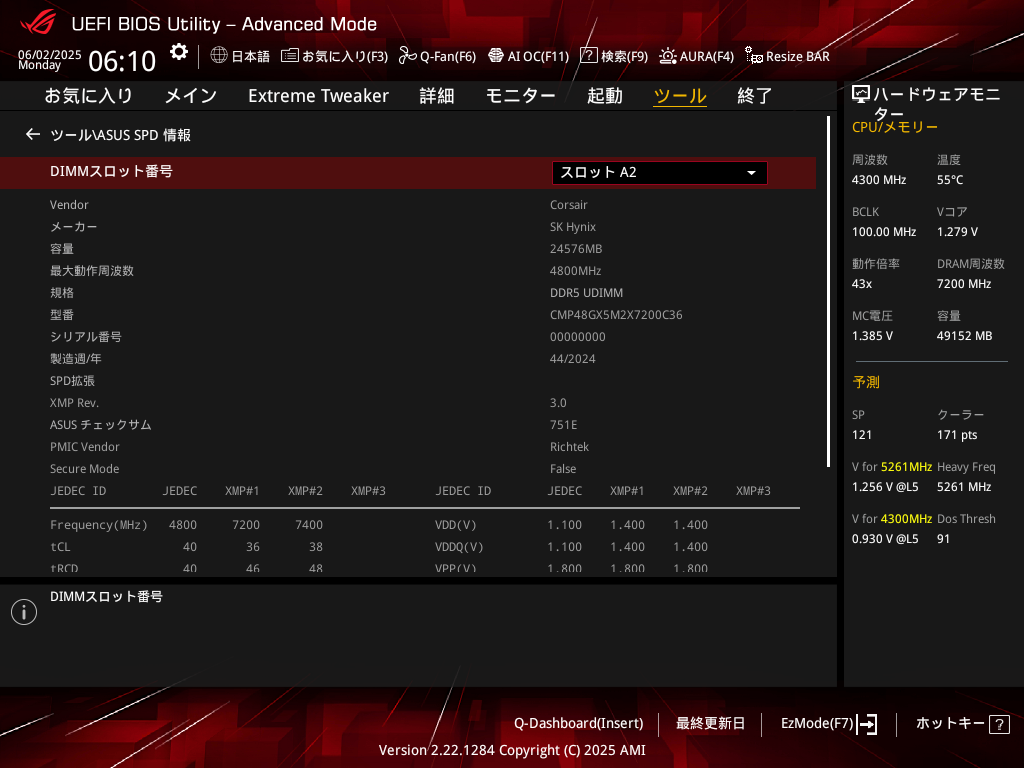Launch AI OC brain icon
This screenshot has height=768, width=1024.
(496, 56)
